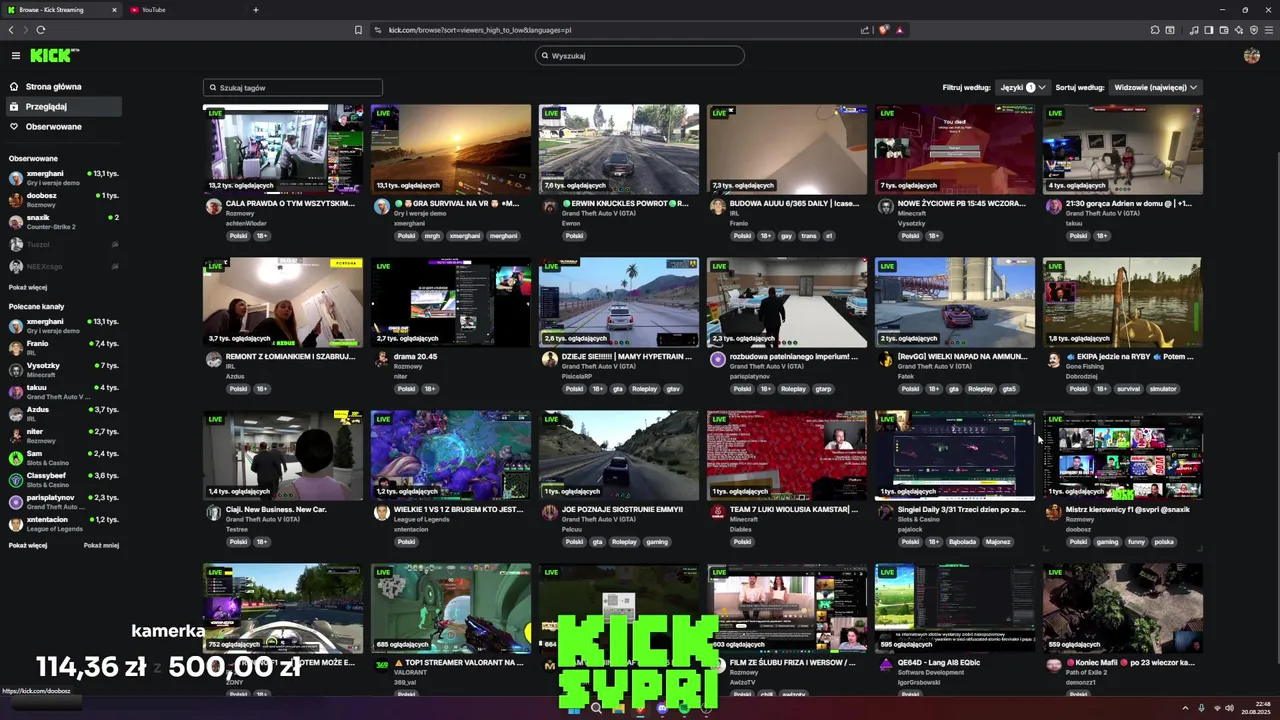The height and width of the screenshot is (720, 1280).
Task: Open NOWE ŻYCIOWE PB Minecraft thumbnail
Action: [x=955, y=149]
